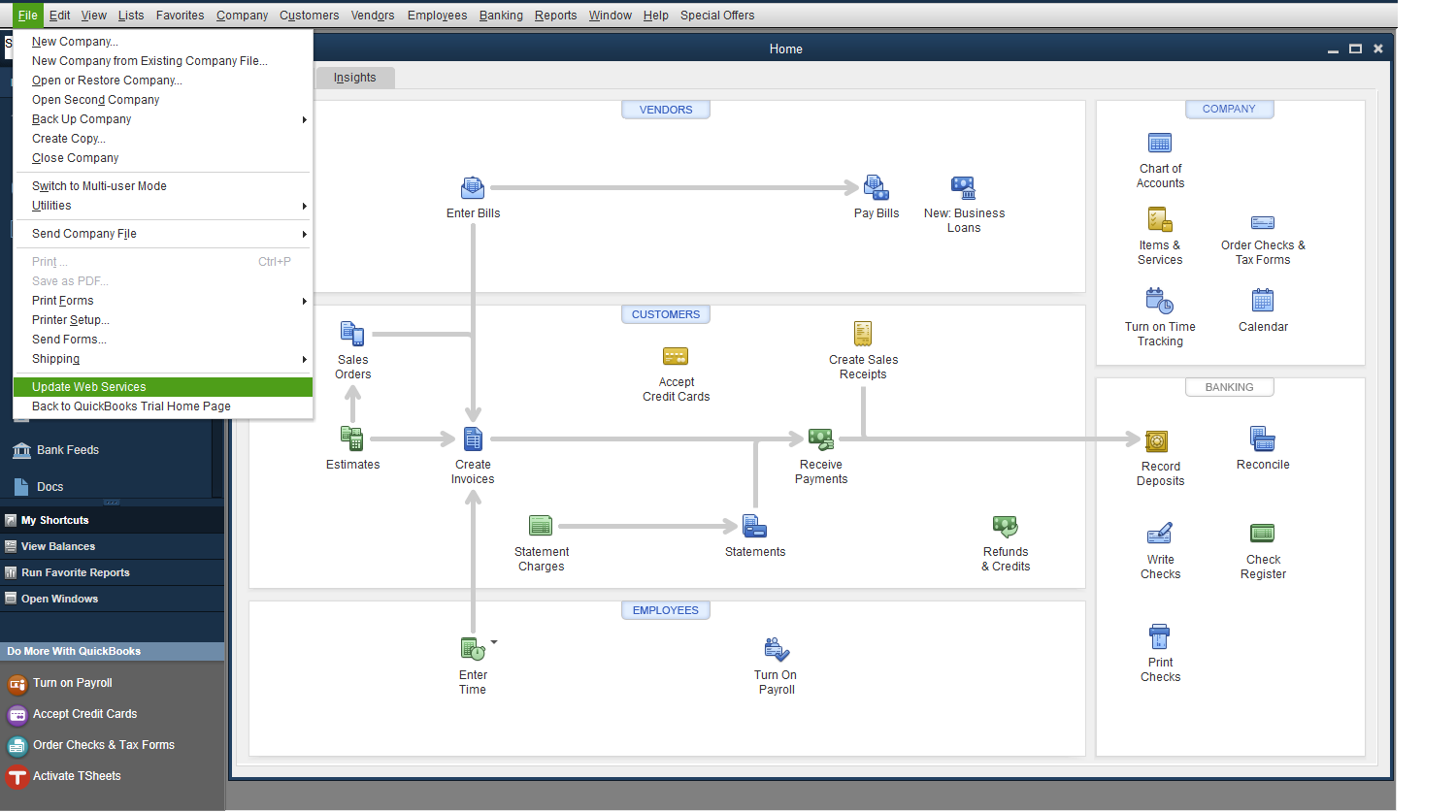1456x812 pixels.
Task: Select Update Web Services menu item
Action: point(163,387)
